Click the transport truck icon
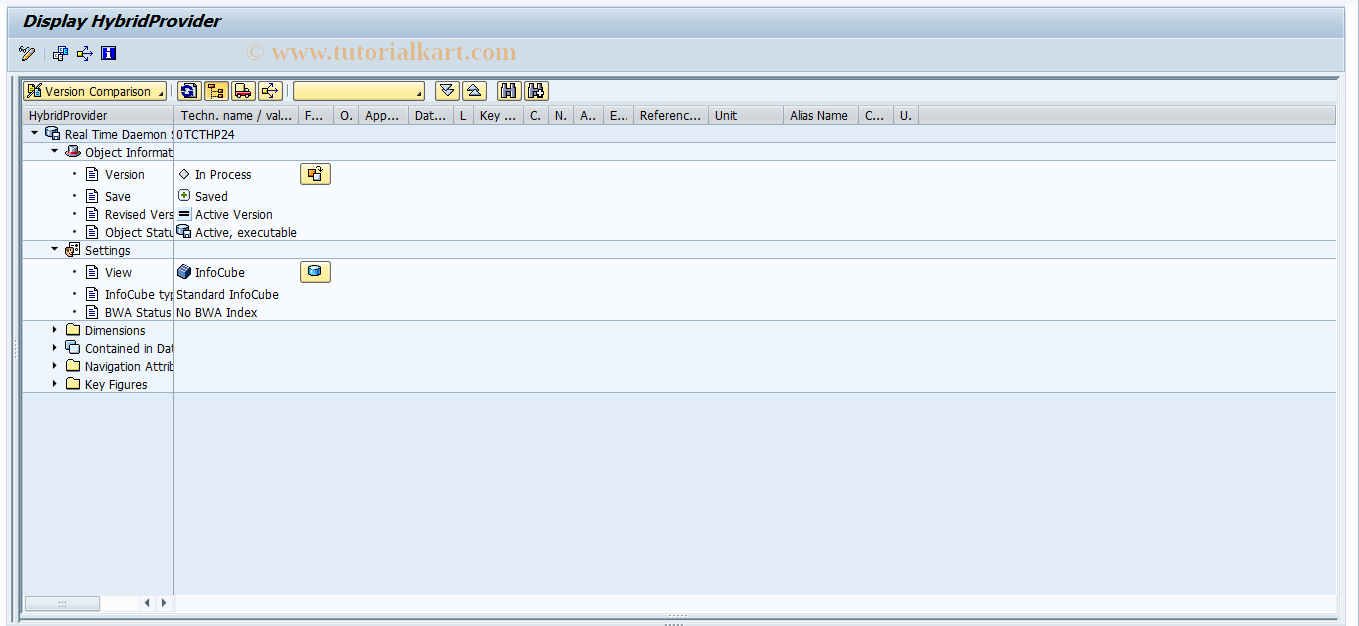The width and height of the screenshot is (1359, 626). coord(243,91)
